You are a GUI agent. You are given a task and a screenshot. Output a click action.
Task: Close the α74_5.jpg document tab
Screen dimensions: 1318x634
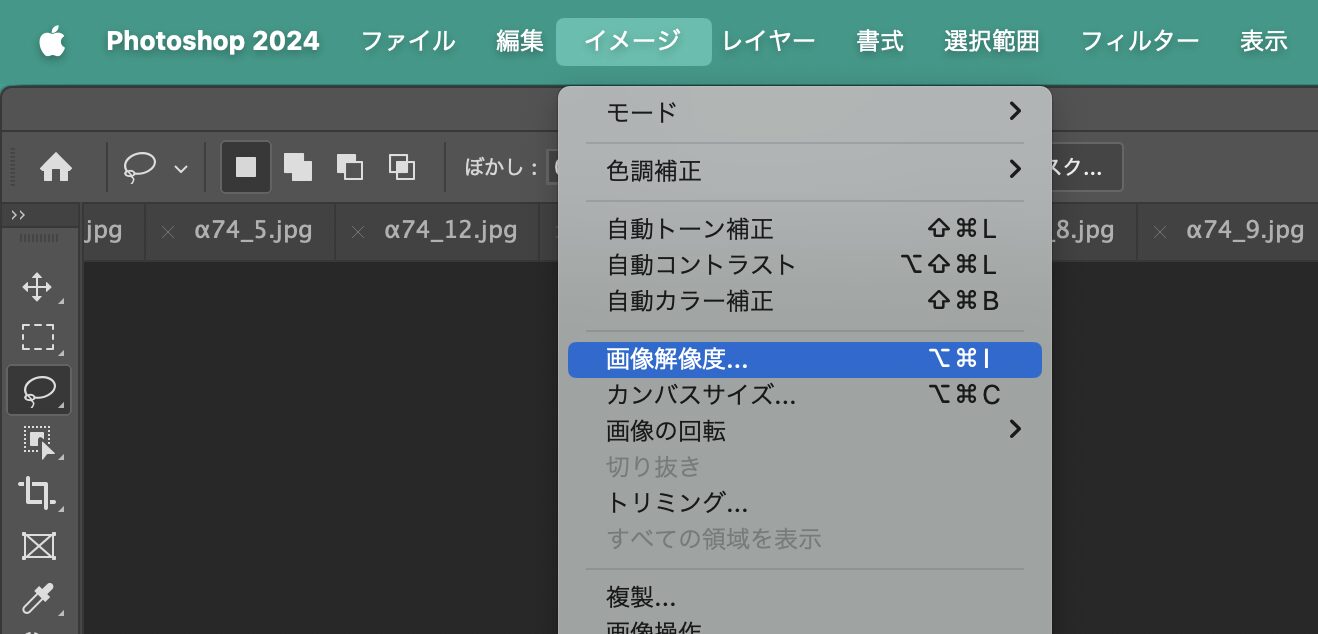coord(168,232)
